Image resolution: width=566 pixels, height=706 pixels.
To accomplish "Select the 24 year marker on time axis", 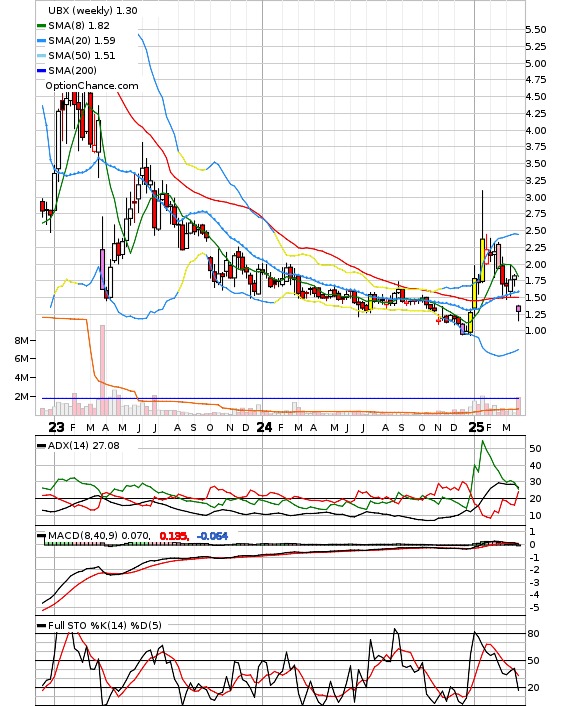I will click(x=264, y=427).
